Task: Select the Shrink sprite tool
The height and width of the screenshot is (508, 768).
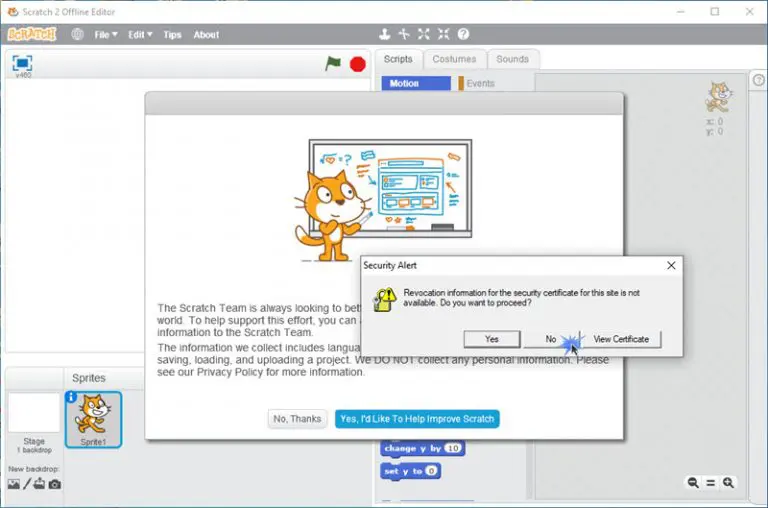Action: 444,34
